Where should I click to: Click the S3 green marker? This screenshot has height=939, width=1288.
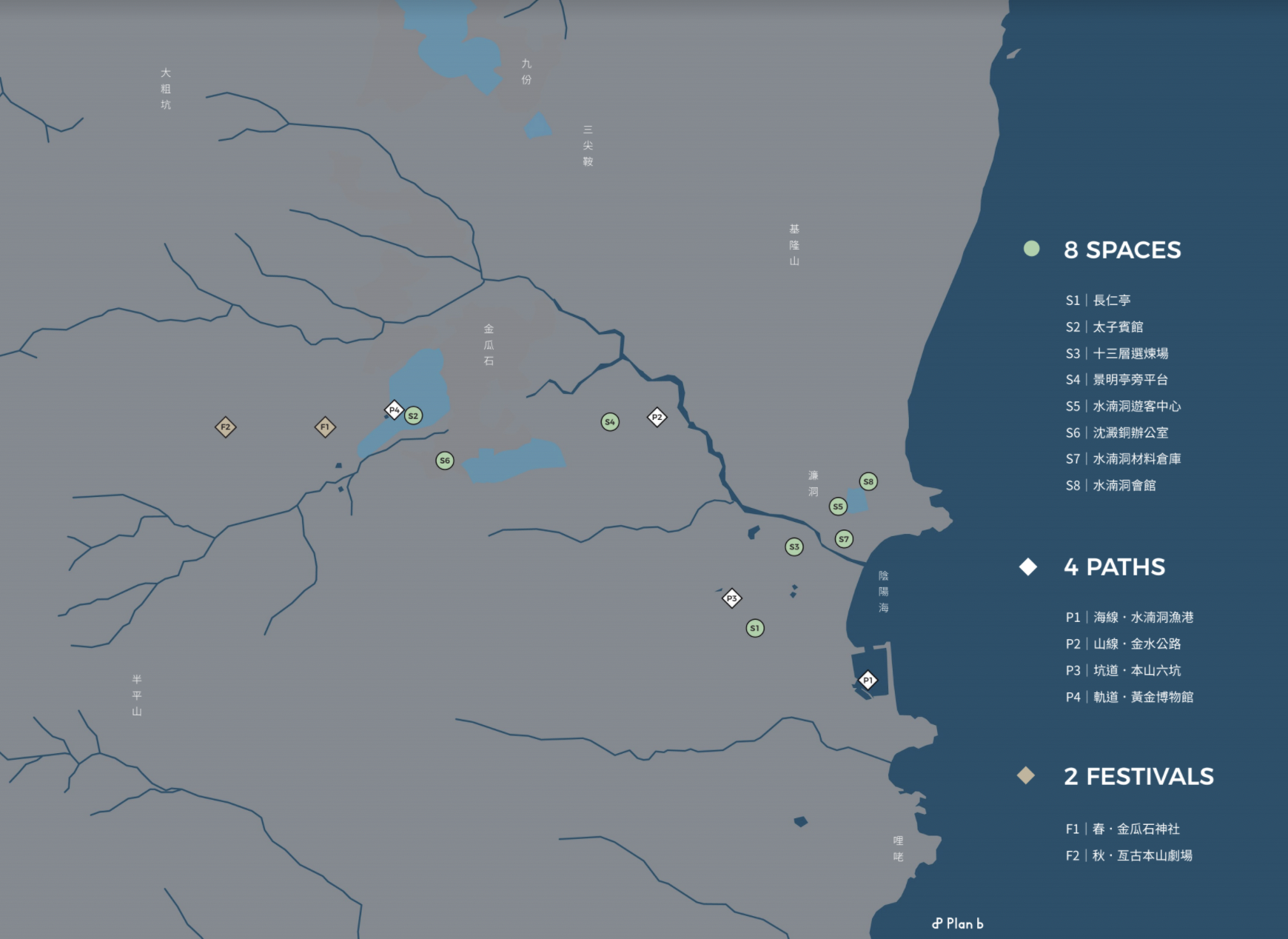click(x=794, y=547)
